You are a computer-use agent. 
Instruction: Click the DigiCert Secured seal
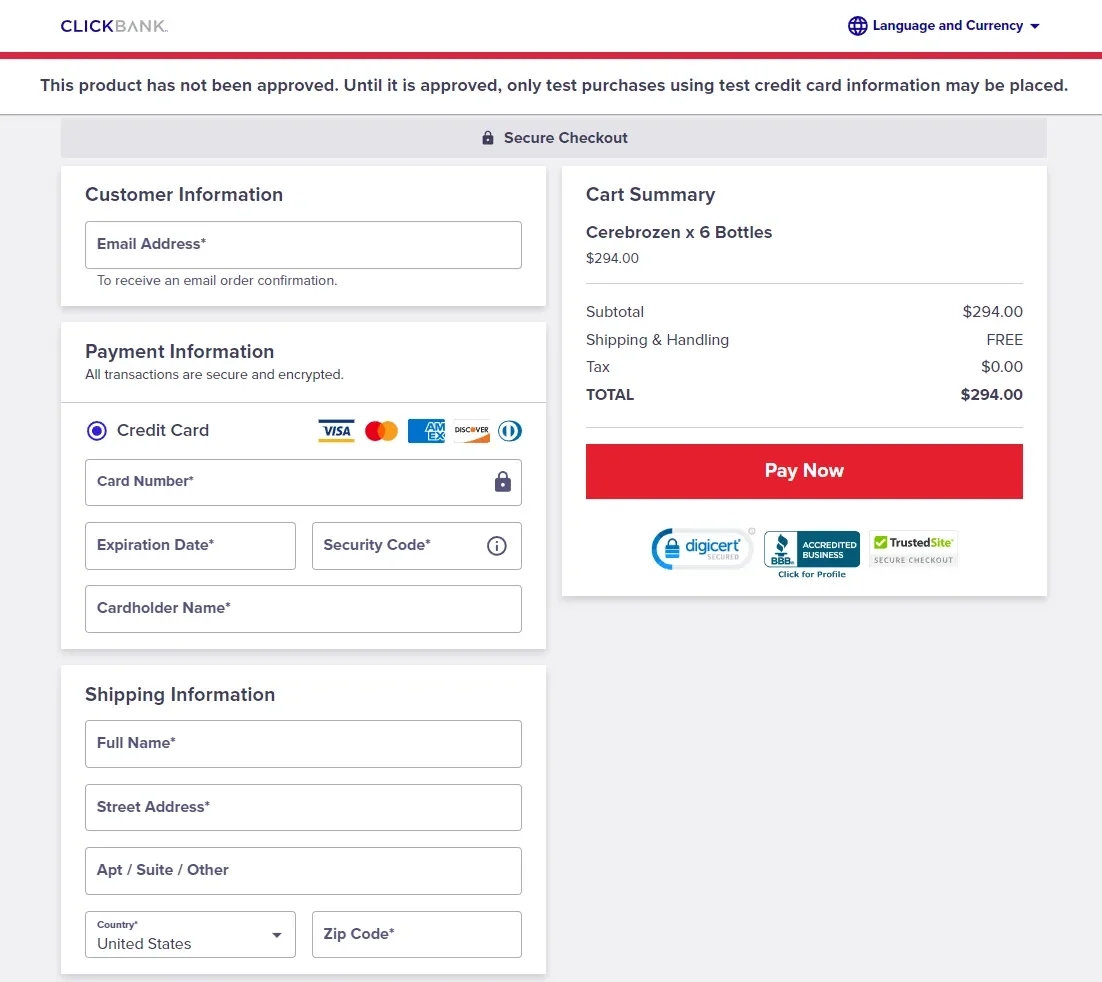point(702,548)
